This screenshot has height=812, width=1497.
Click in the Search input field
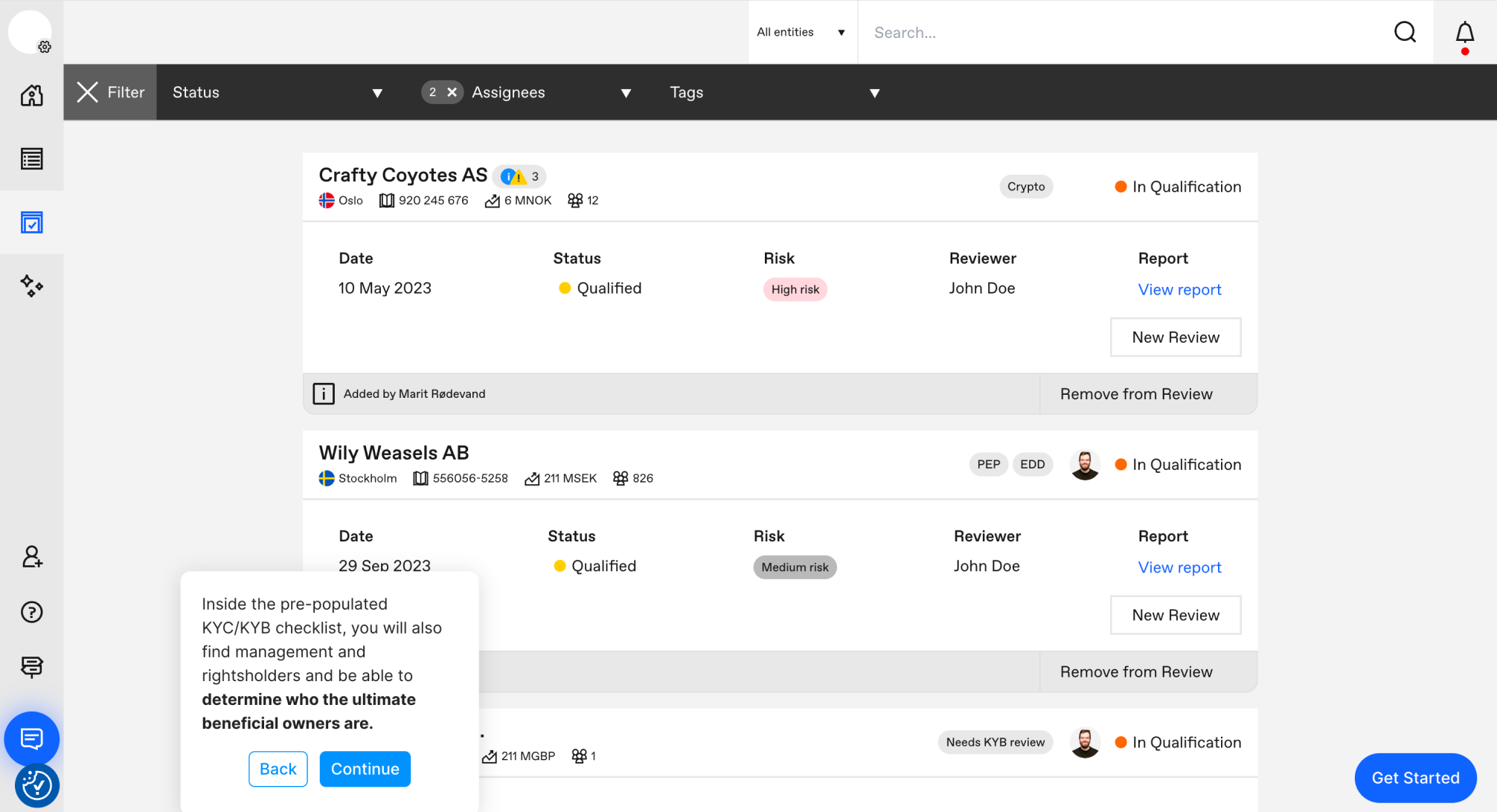(x=1116, y=32)
